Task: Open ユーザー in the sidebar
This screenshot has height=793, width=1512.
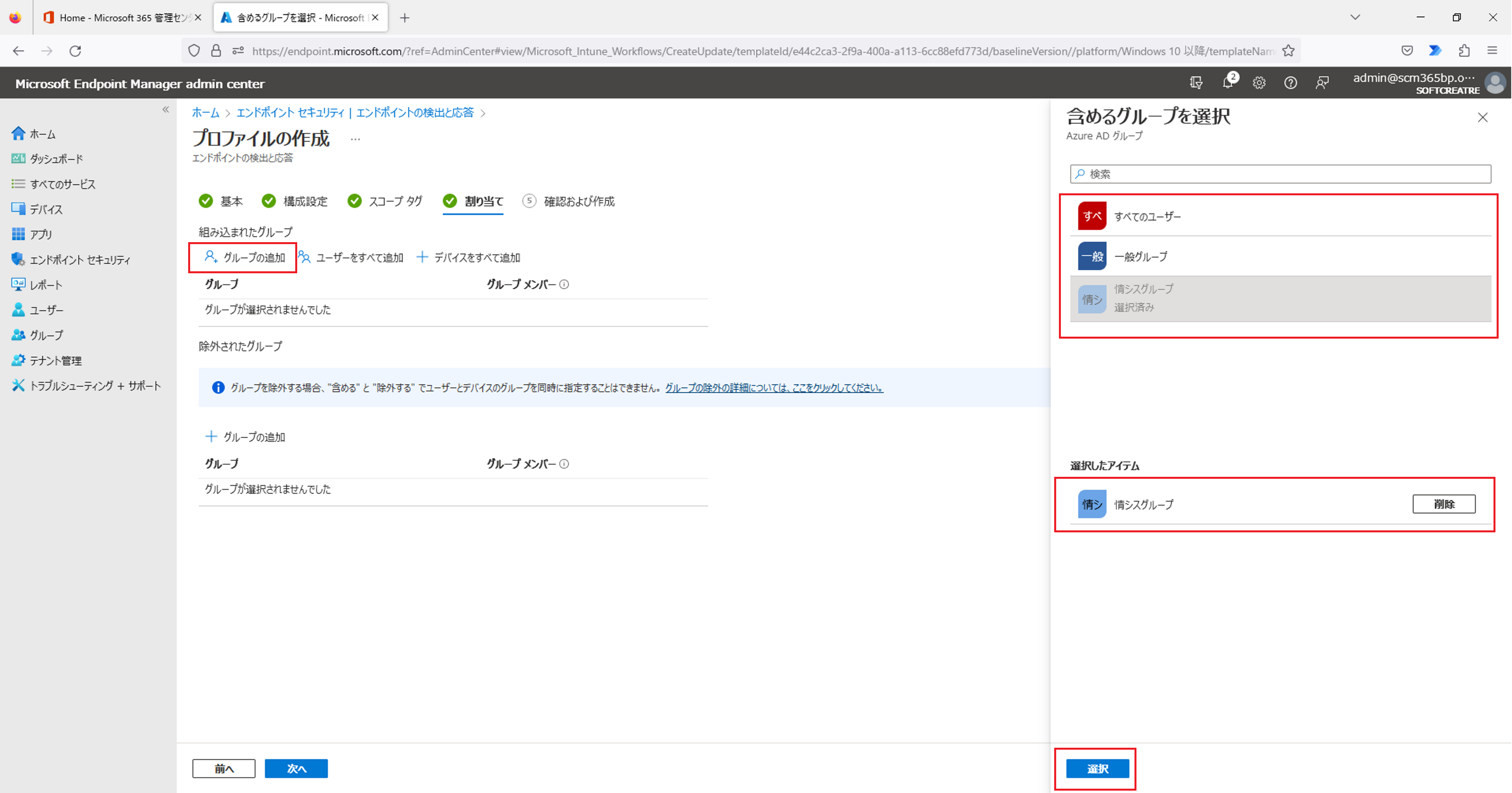Action: (37, 310)
